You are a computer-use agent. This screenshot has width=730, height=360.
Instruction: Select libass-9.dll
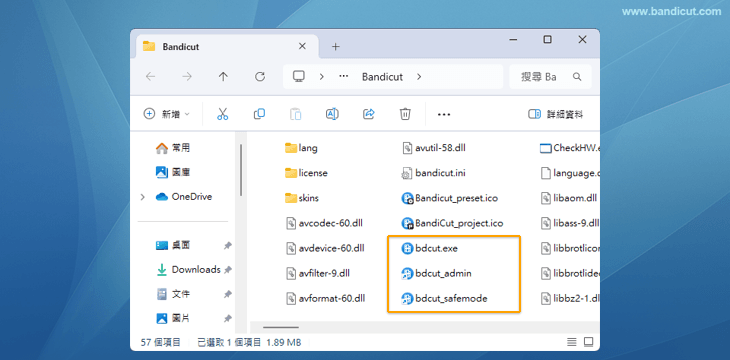click(570, 224)
